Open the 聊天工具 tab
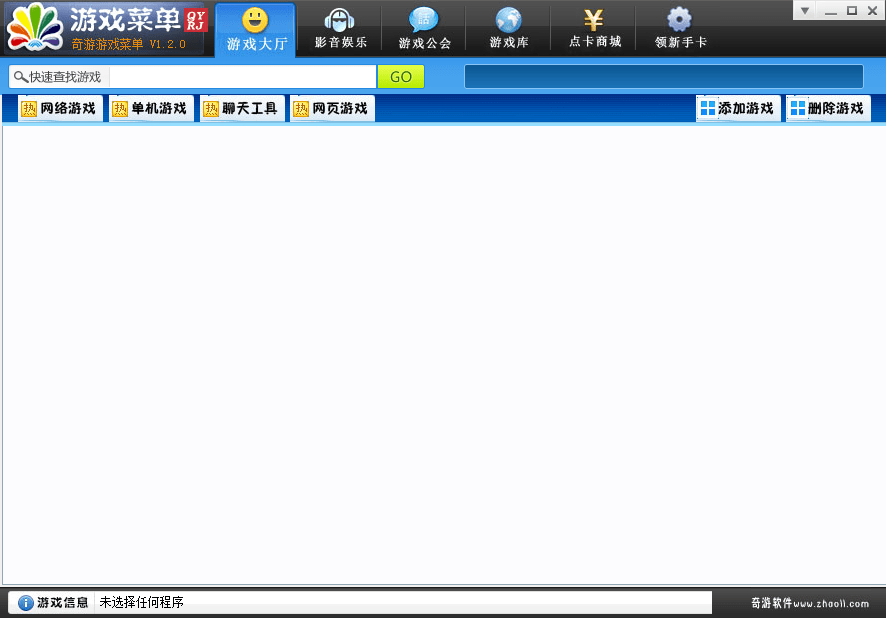 [x=242, y=108]
